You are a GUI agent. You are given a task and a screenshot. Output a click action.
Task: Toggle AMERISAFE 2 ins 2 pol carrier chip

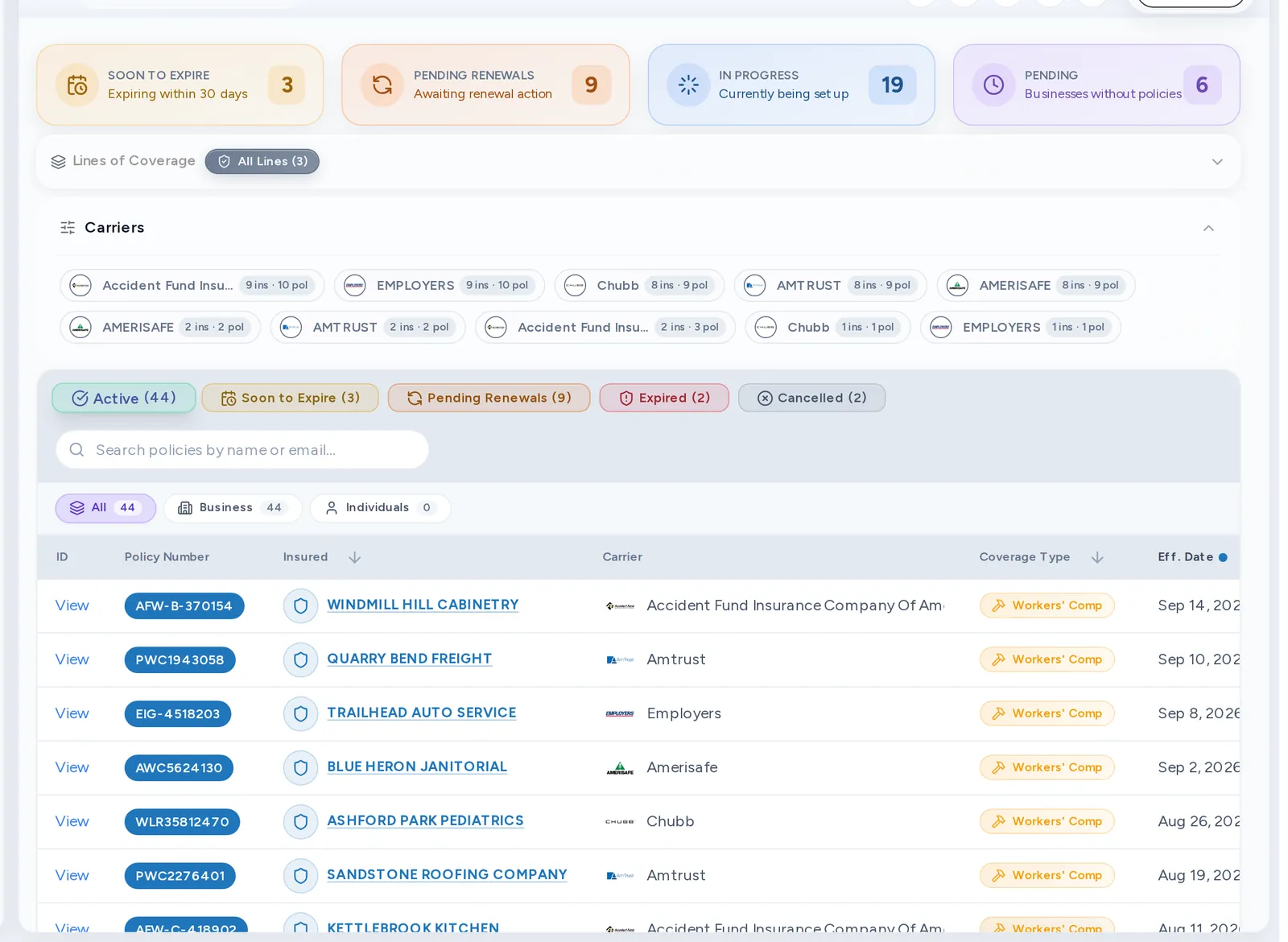[x=160, y=327]
